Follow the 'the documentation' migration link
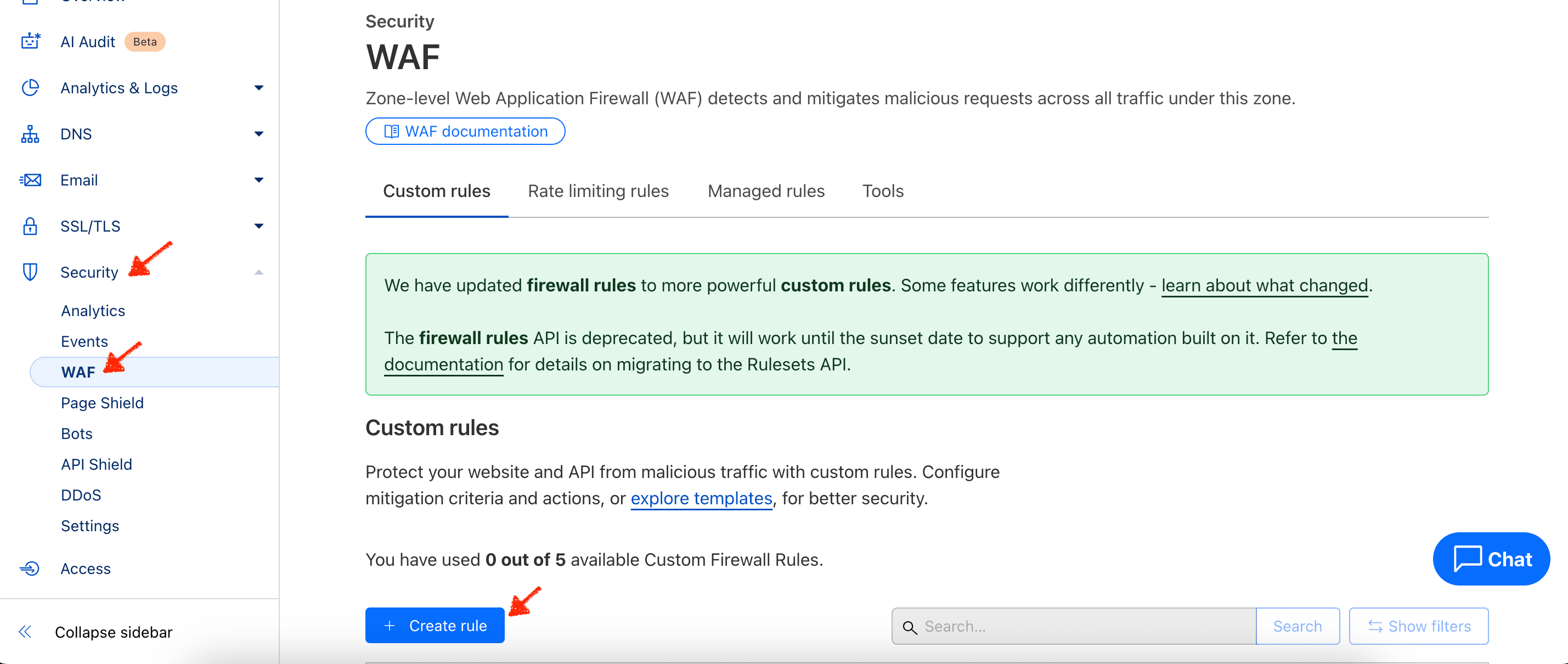This screenshot has width=1568, height=664. tap(444, 364)
